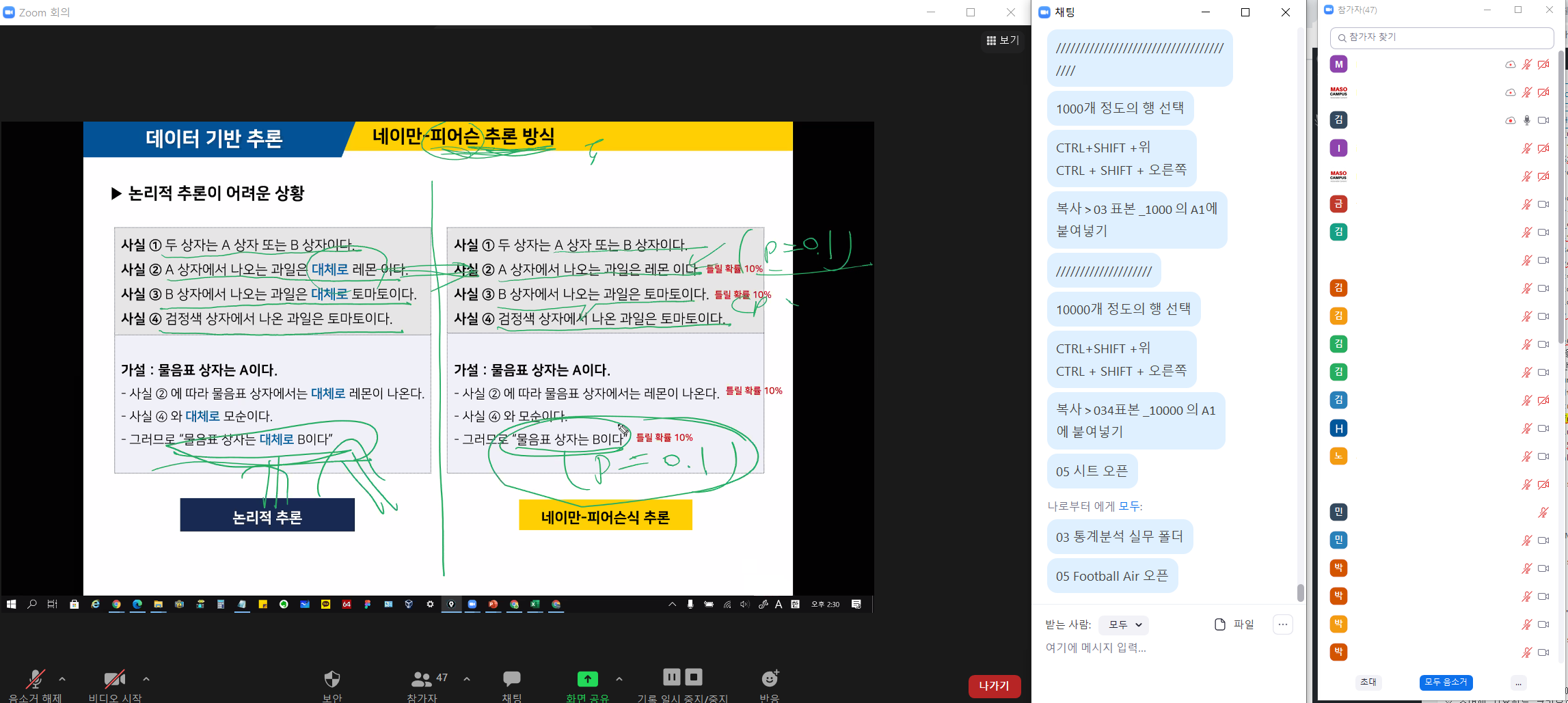The height and width of the screenshot is (703, 1568).
Task: Start sharing with the green 화면 공유 icon
Action: [x=587, y=678]
